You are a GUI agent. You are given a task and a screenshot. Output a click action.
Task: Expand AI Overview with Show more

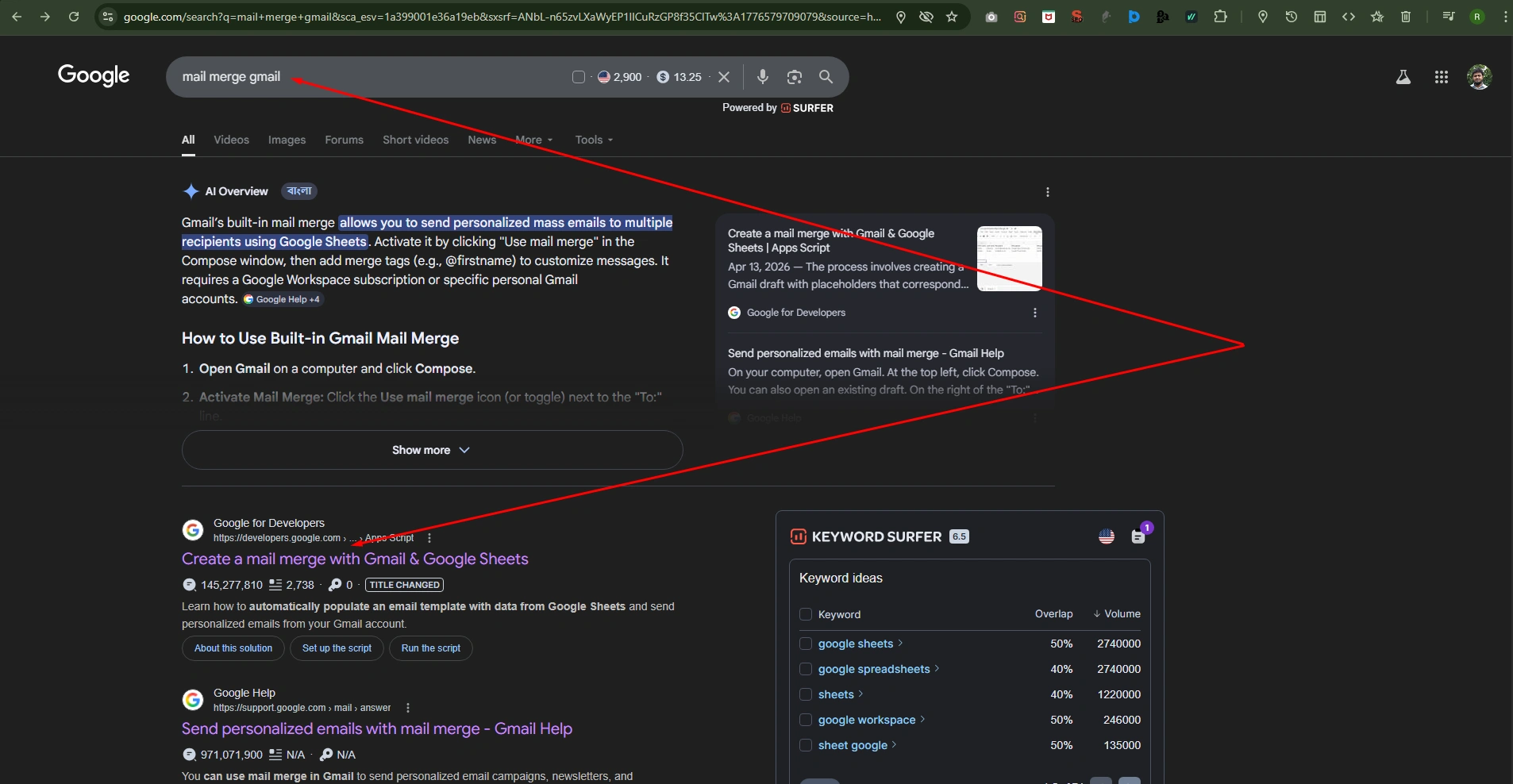click(432, 450)
